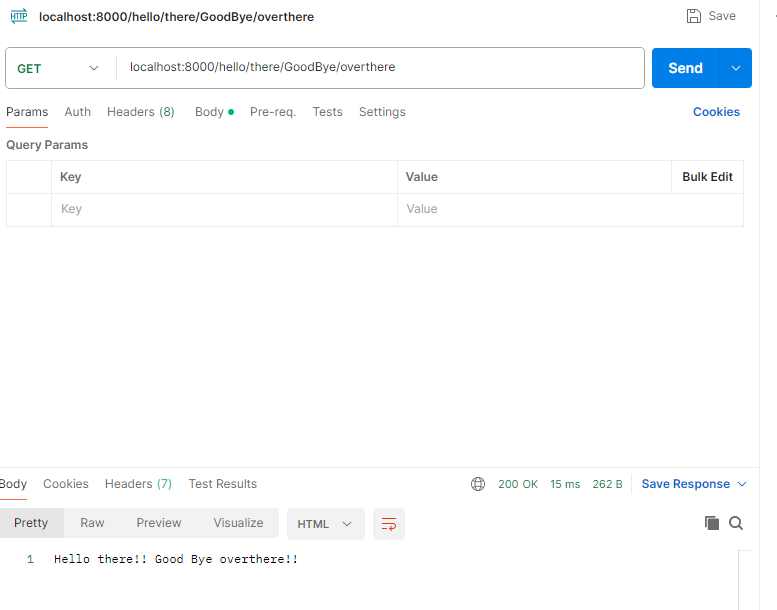Click the 262 B response size
The width and height of the screenshot is (777, 610).
point(607,484)
